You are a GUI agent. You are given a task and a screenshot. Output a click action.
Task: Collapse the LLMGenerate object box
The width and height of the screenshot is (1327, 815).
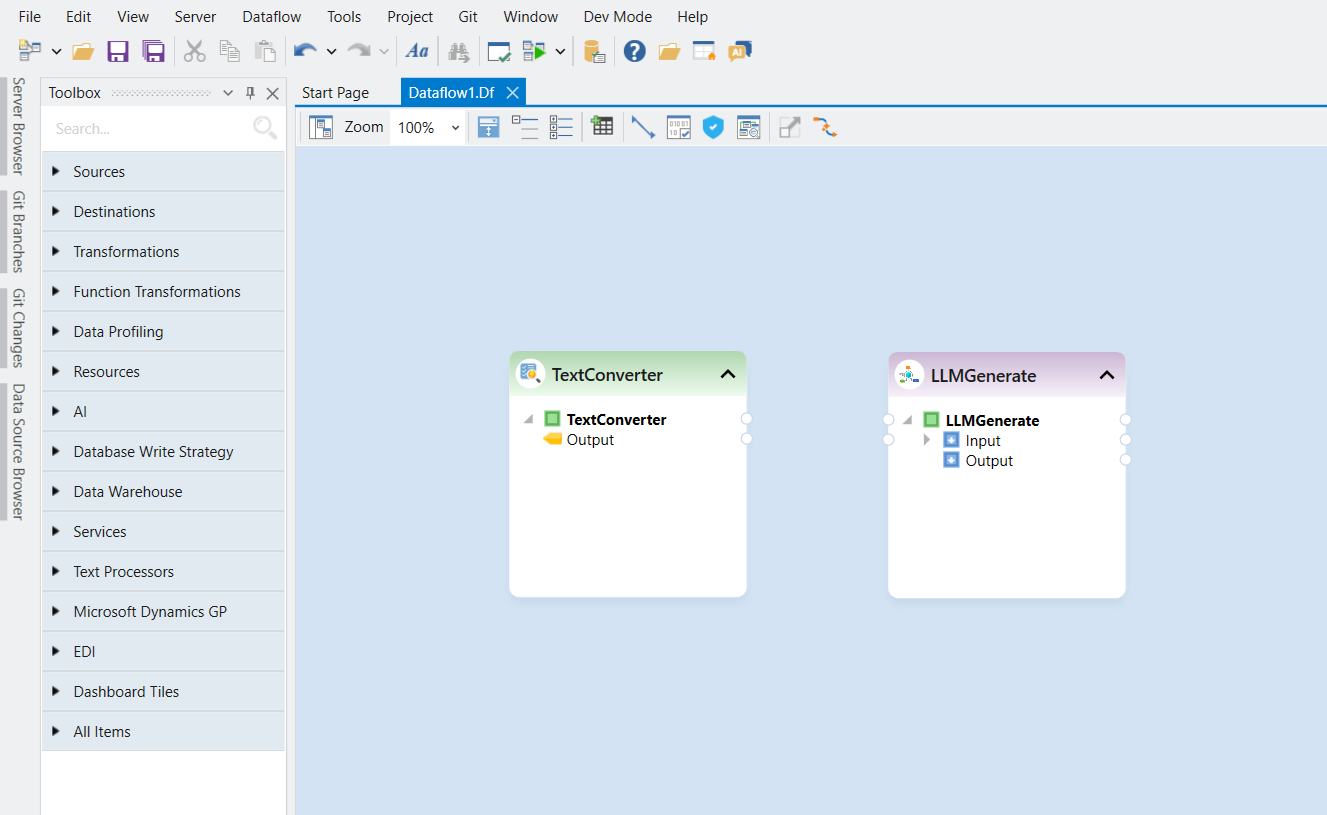[x=1107, y=376]
